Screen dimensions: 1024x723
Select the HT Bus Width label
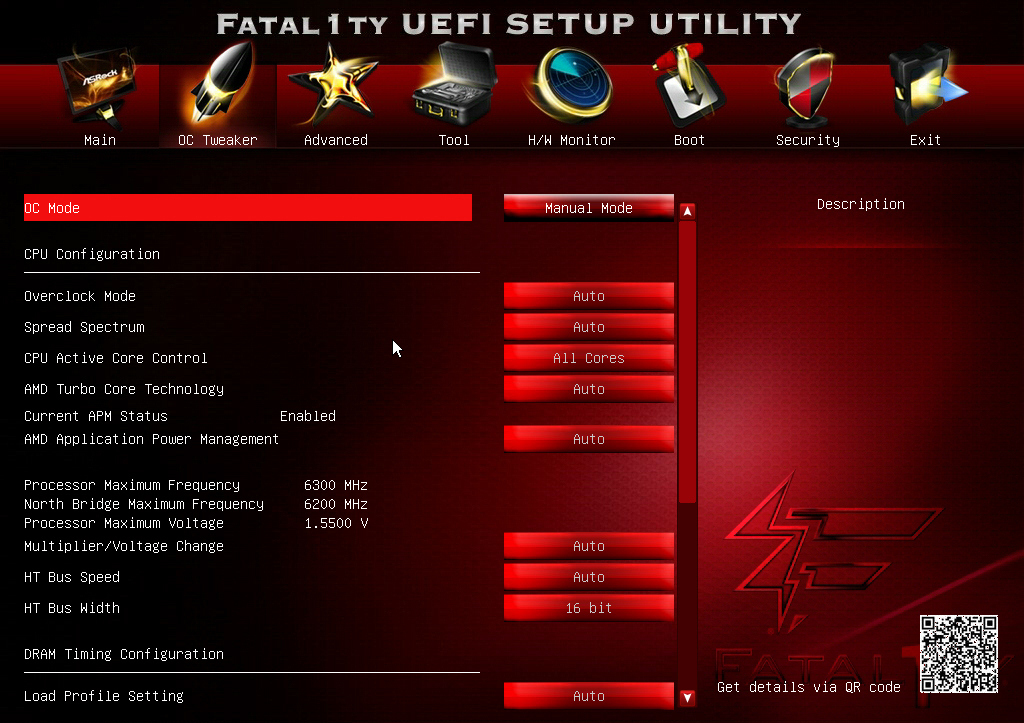click(72, 607)
